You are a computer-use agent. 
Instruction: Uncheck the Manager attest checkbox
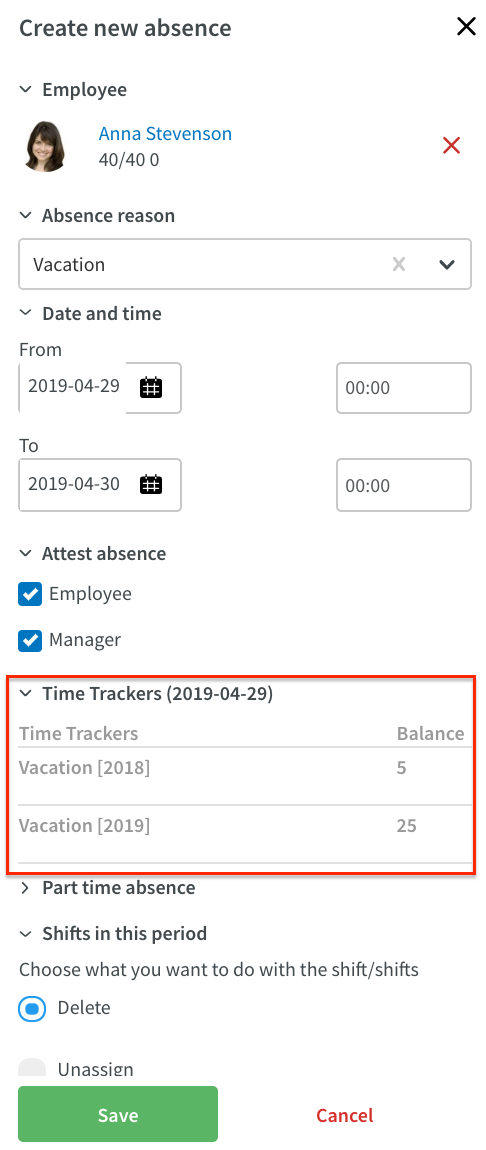(x=30, y=640)
